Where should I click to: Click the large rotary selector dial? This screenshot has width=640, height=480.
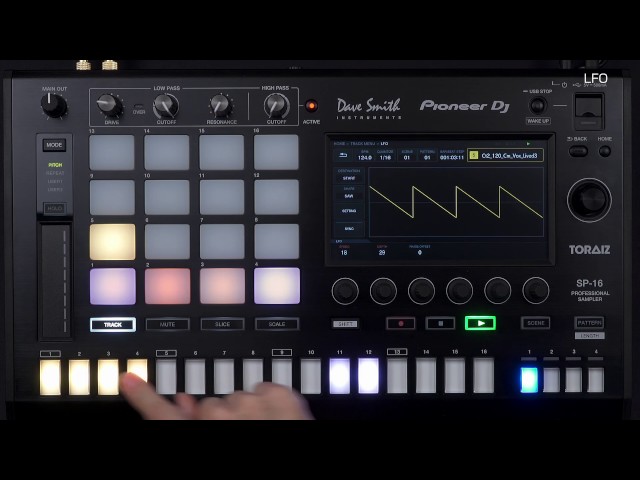589,200
